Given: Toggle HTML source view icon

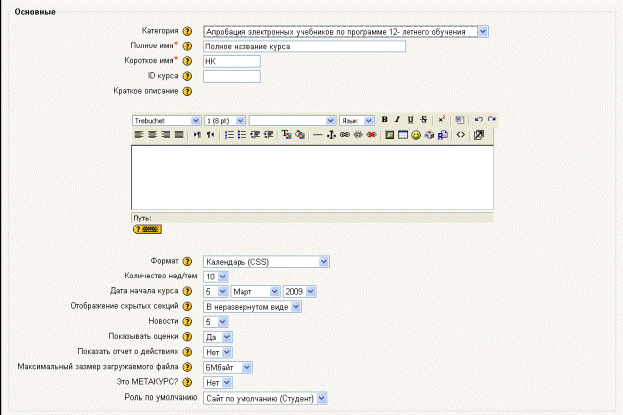Looking at the screenshot, I should (460, 134).
